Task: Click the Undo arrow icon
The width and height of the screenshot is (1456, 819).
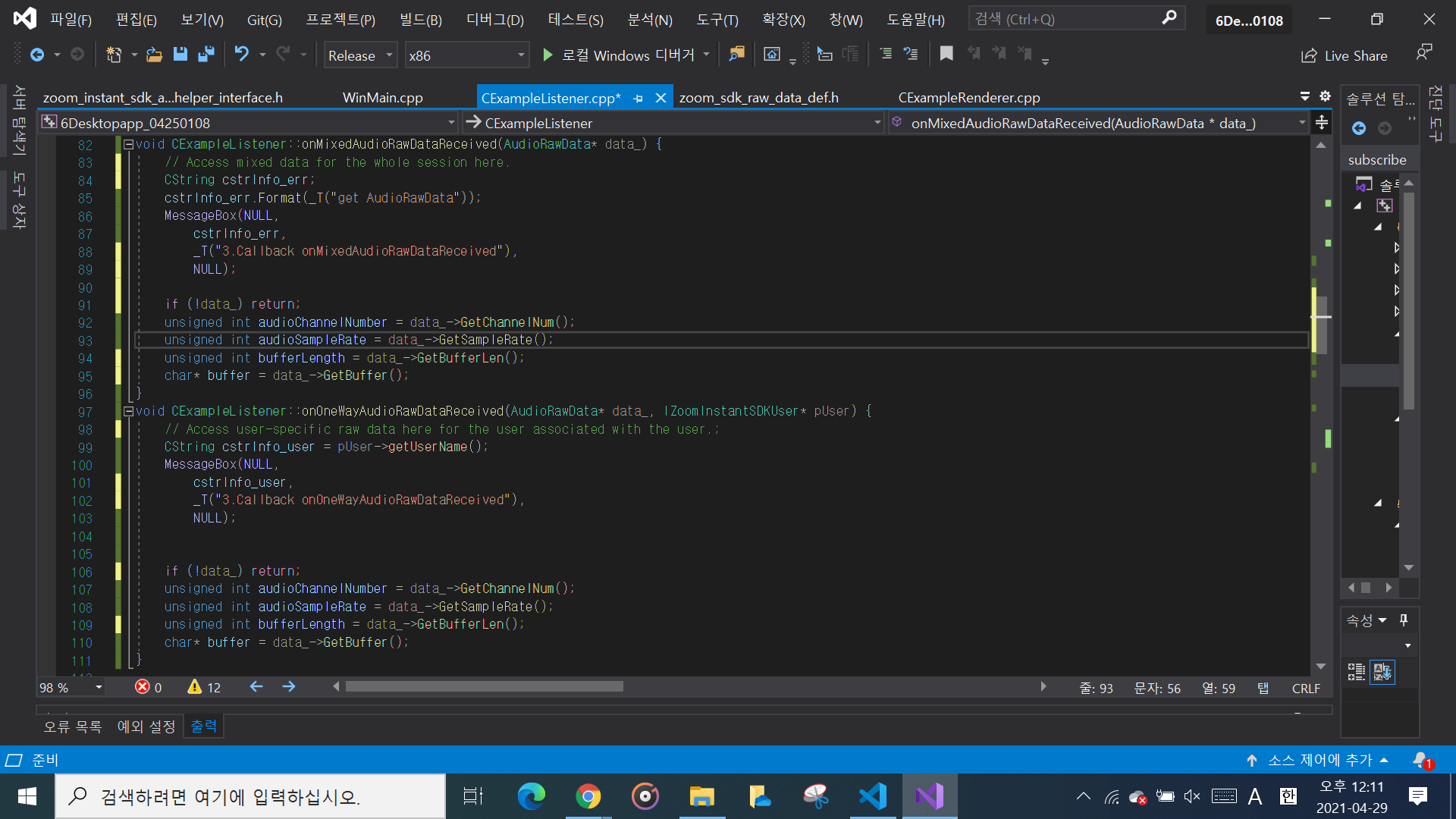Action: pyautogui.click(x=241, y=55)
